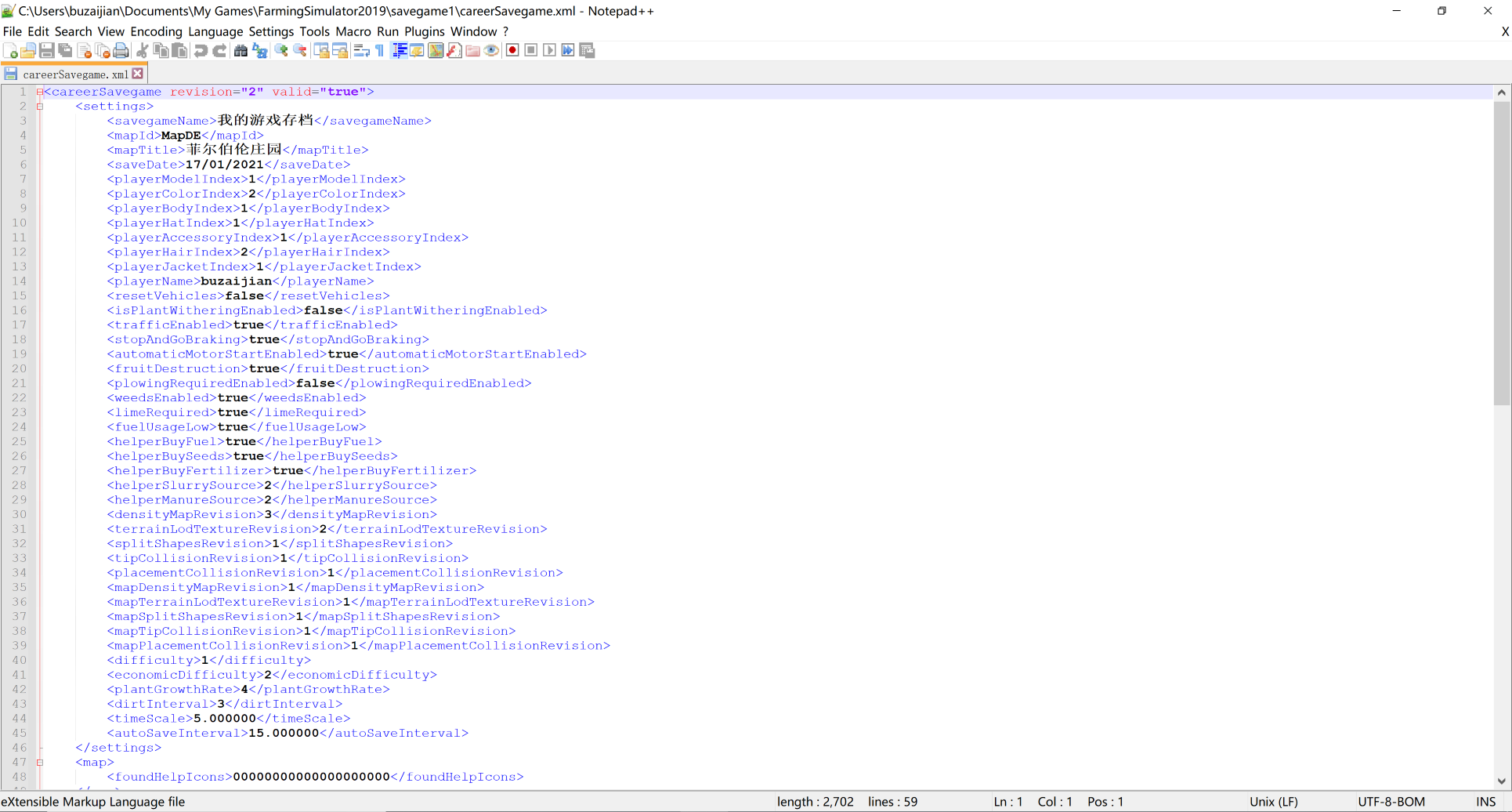Click the autoSaveInterval value 15.000000
Screen dimensions: 1512x812
pyautogui.click(x=284, y=734)
